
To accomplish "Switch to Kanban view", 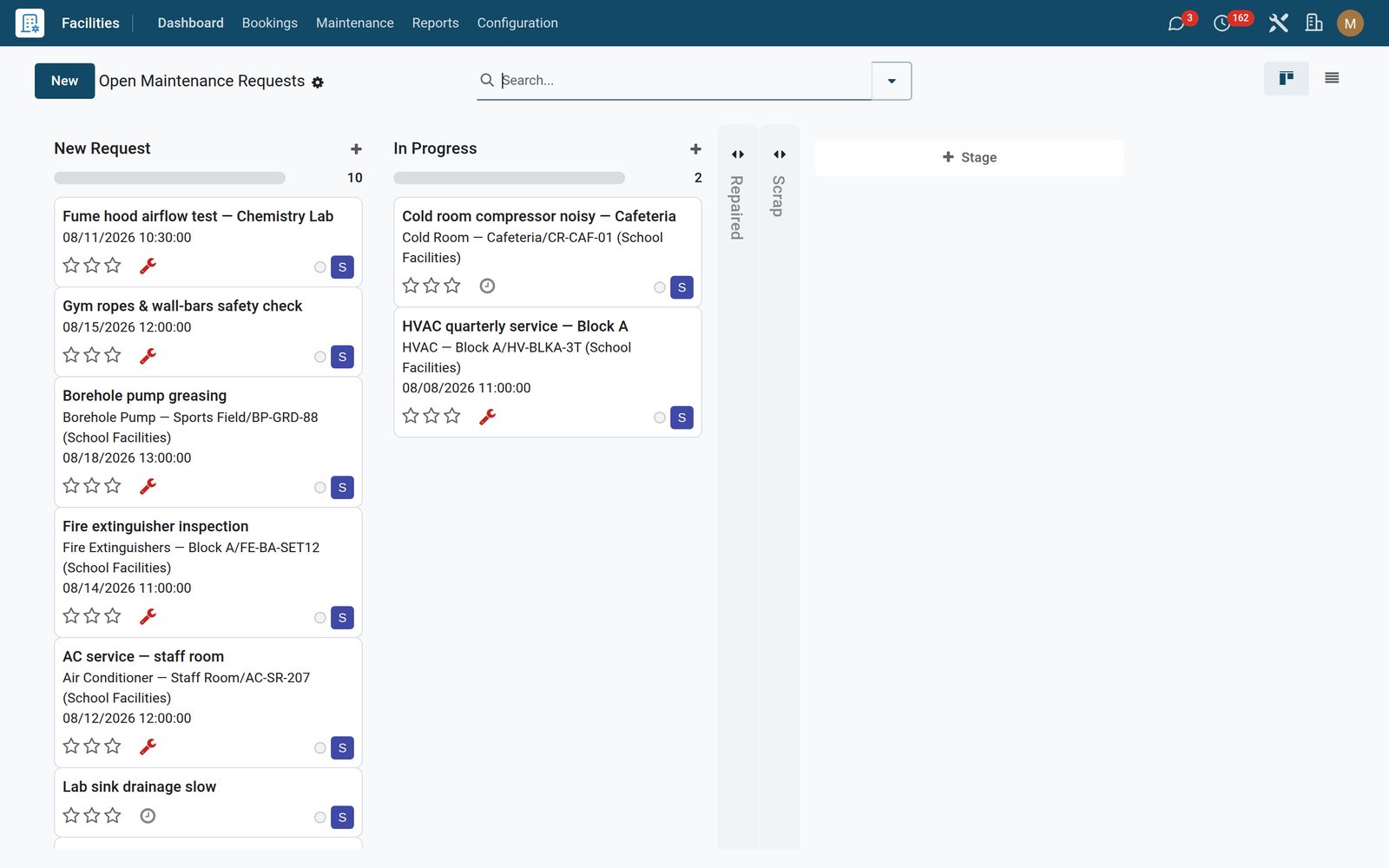I will point(1287,78).
